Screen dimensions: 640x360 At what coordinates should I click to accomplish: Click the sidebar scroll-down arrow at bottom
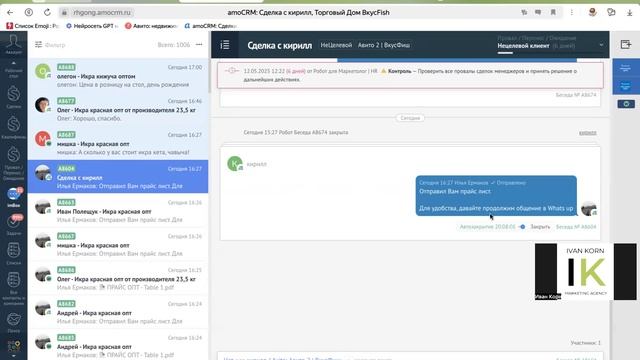13,356
